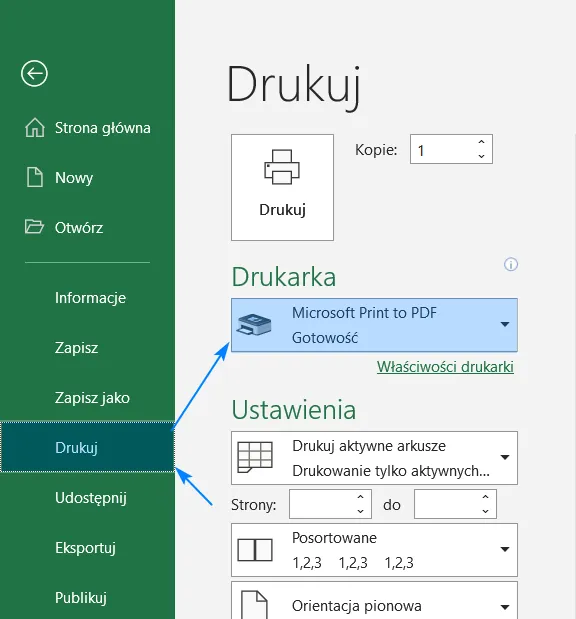Expand the Posortowane collation dropdown arrow

[505, 550]
